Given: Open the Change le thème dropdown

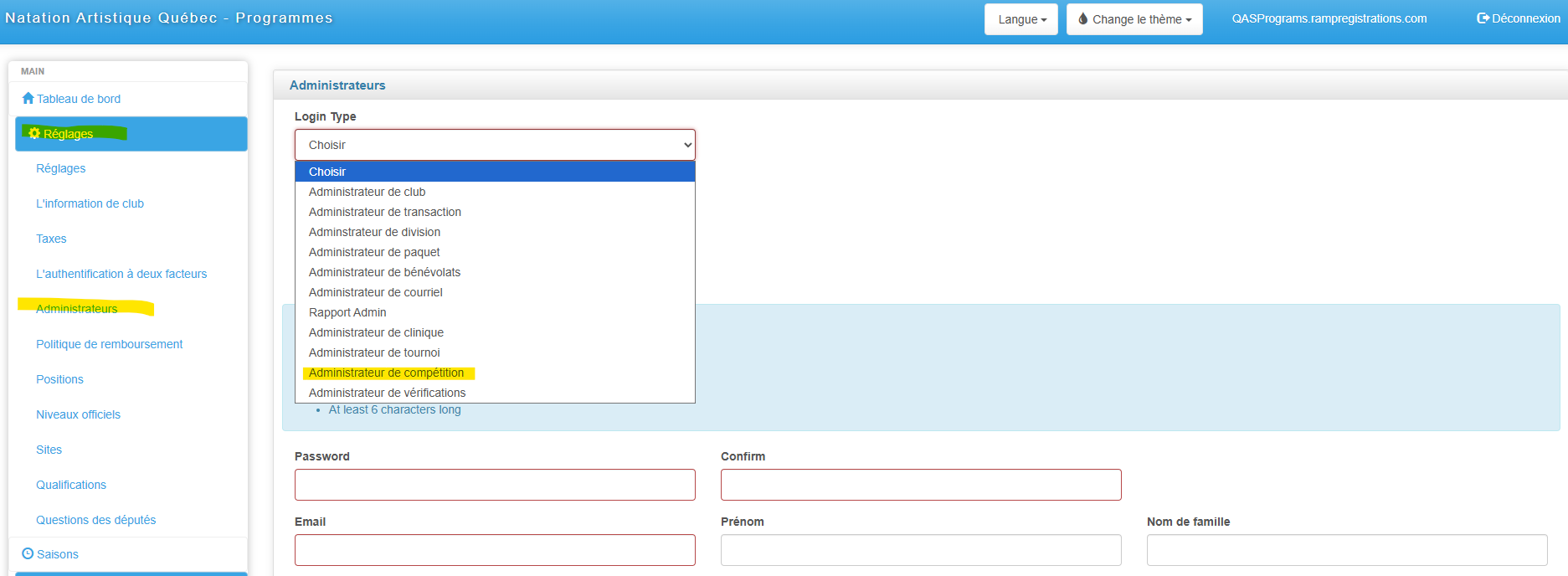Looking at the screenshot, I should [1134, 19].
